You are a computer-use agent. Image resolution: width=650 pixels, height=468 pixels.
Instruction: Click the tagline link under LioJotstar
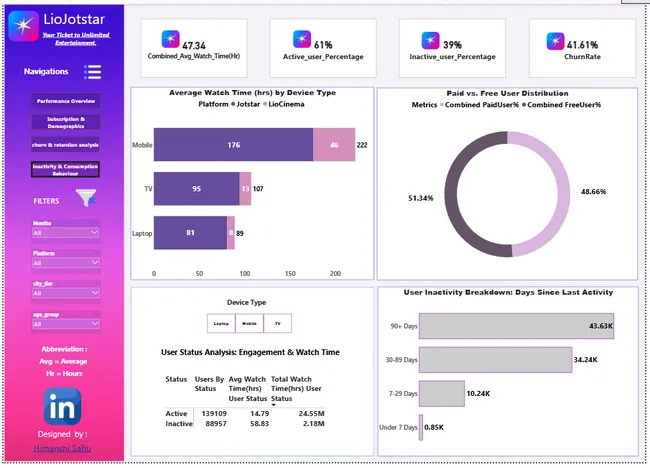(x=76, y=39)
